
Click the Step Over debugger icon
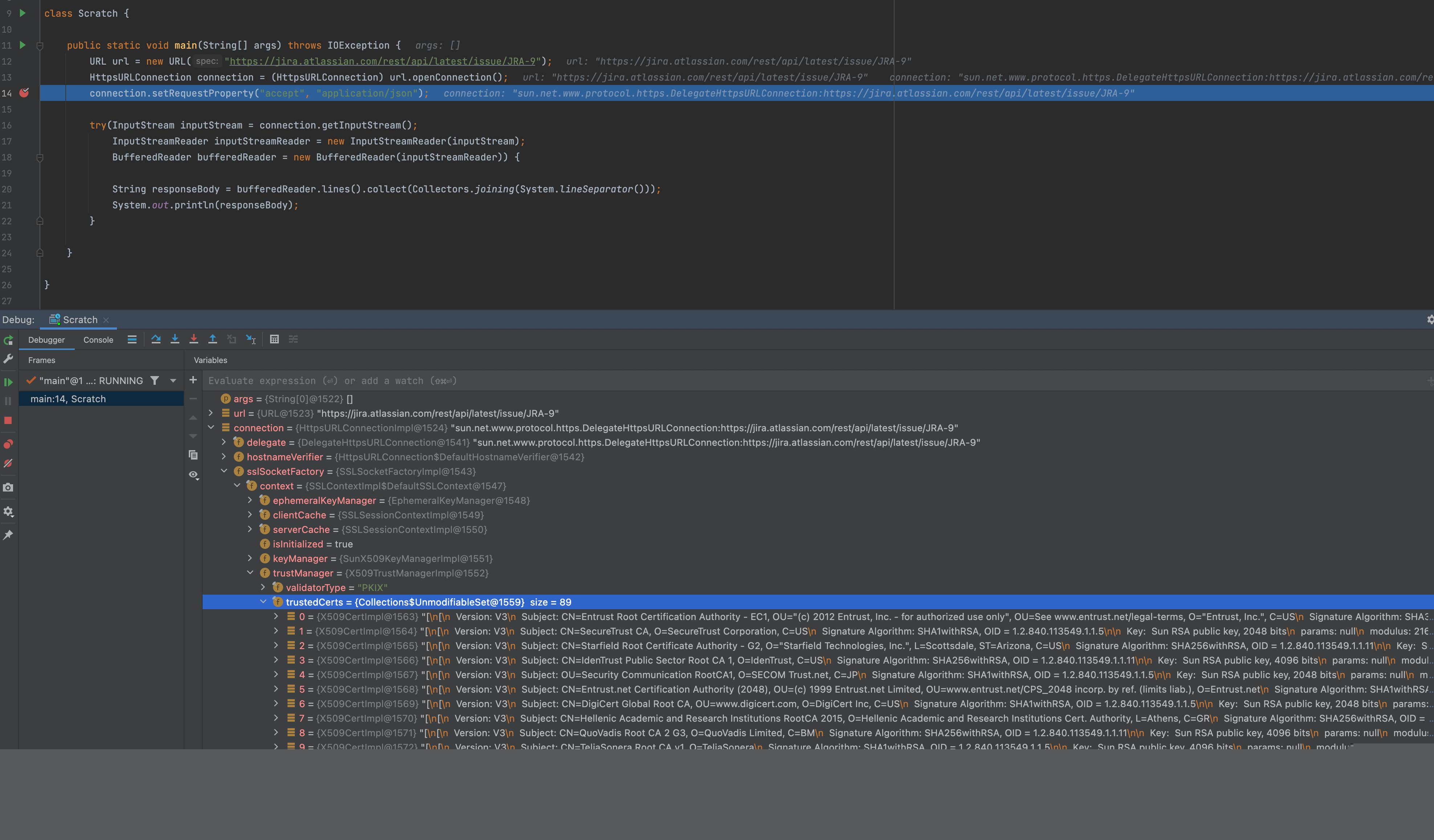(x=156, y=339)
